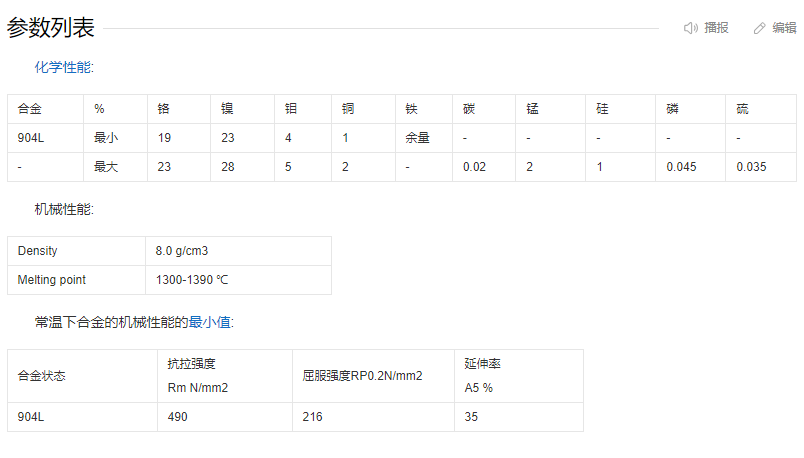Click the 最小 row label
The height and width of the screenshot is (458, 804).
pyautogui.click(x=115, y=138)
